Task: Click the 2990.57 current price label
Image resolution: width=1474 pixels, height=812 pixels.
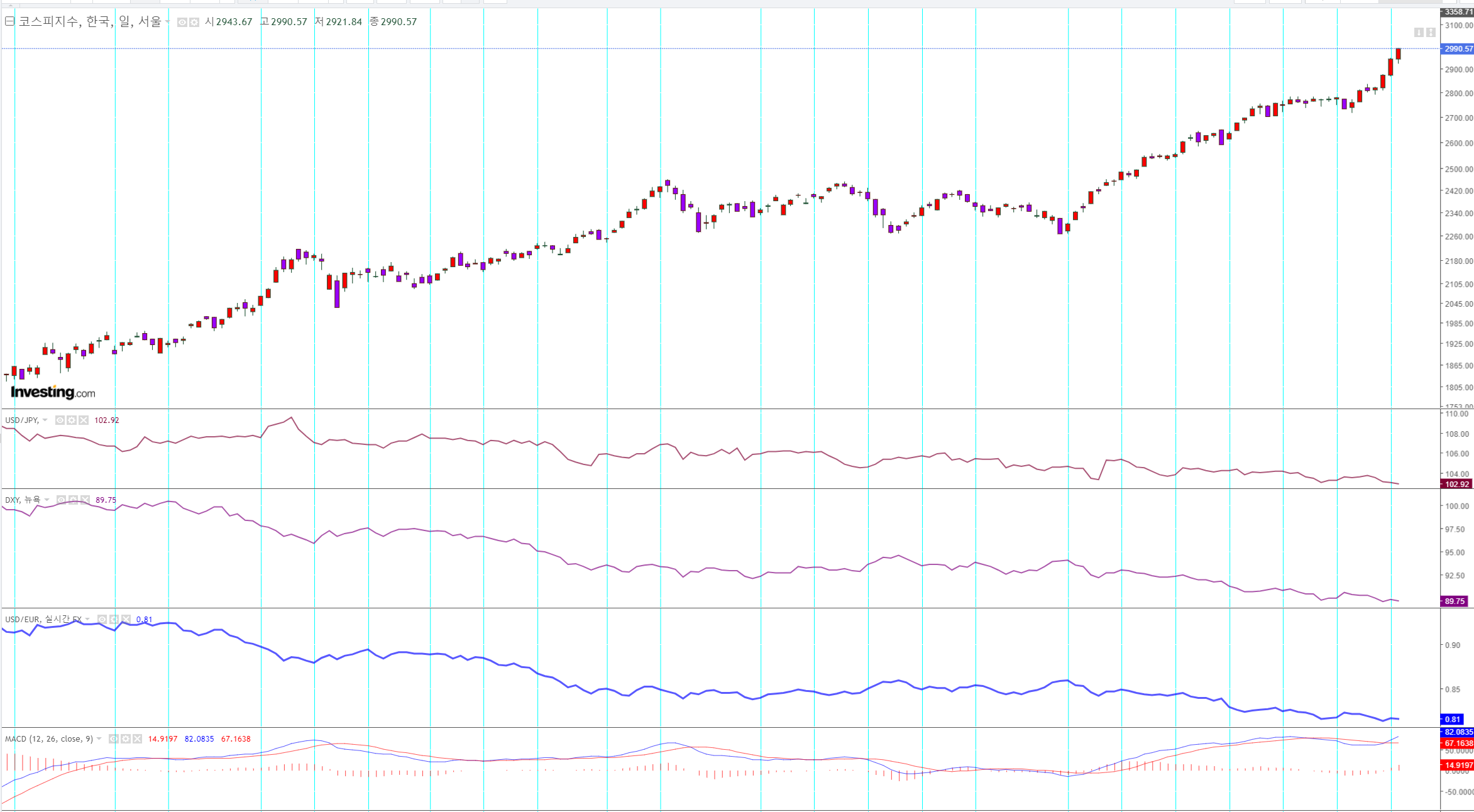Action: tap(1457, 49)
